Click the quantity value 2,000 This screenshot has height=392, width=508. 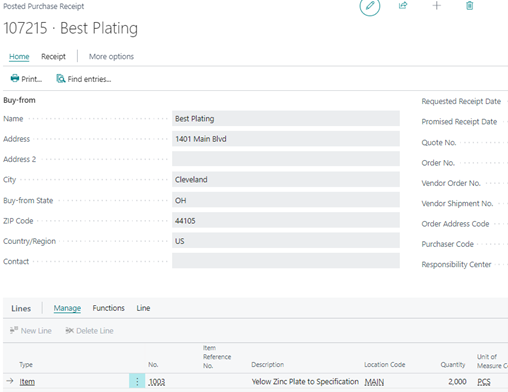pos(457,381)
